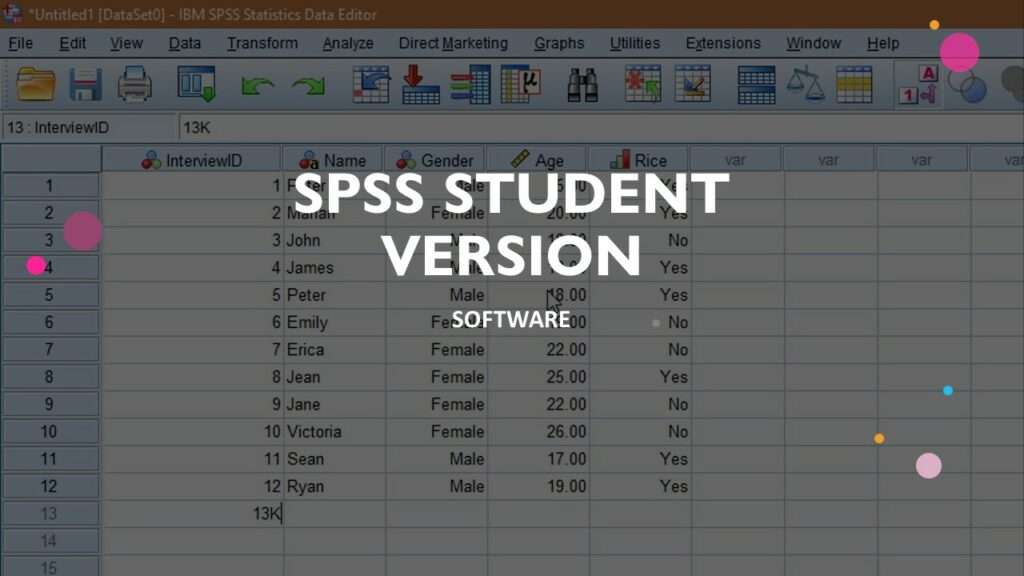Select row 8 header
This screenshot has width=1024, height=576.
50,377
